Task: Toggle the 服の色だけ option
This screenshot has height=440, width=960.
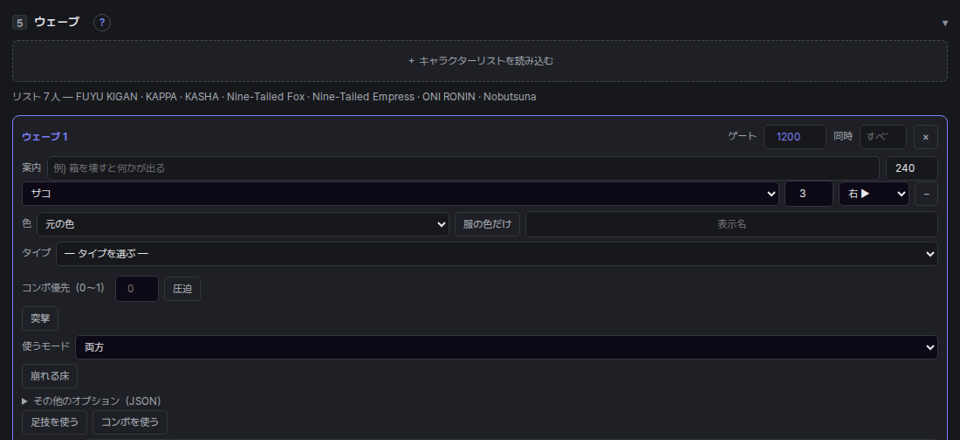Action: click(x=487, y=224)
